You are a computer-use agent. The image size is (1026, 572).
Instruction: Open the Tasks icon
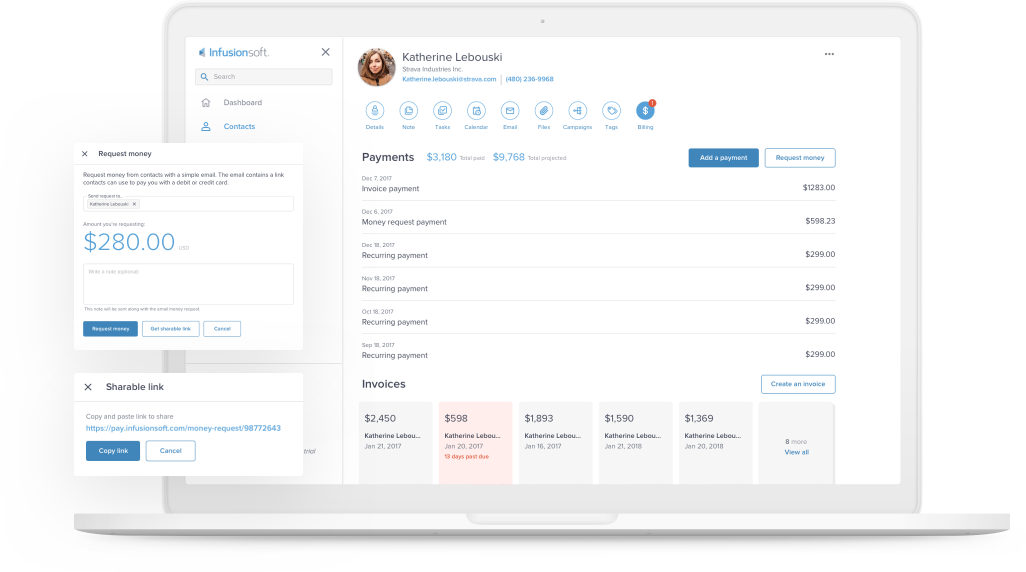[442, 111]
